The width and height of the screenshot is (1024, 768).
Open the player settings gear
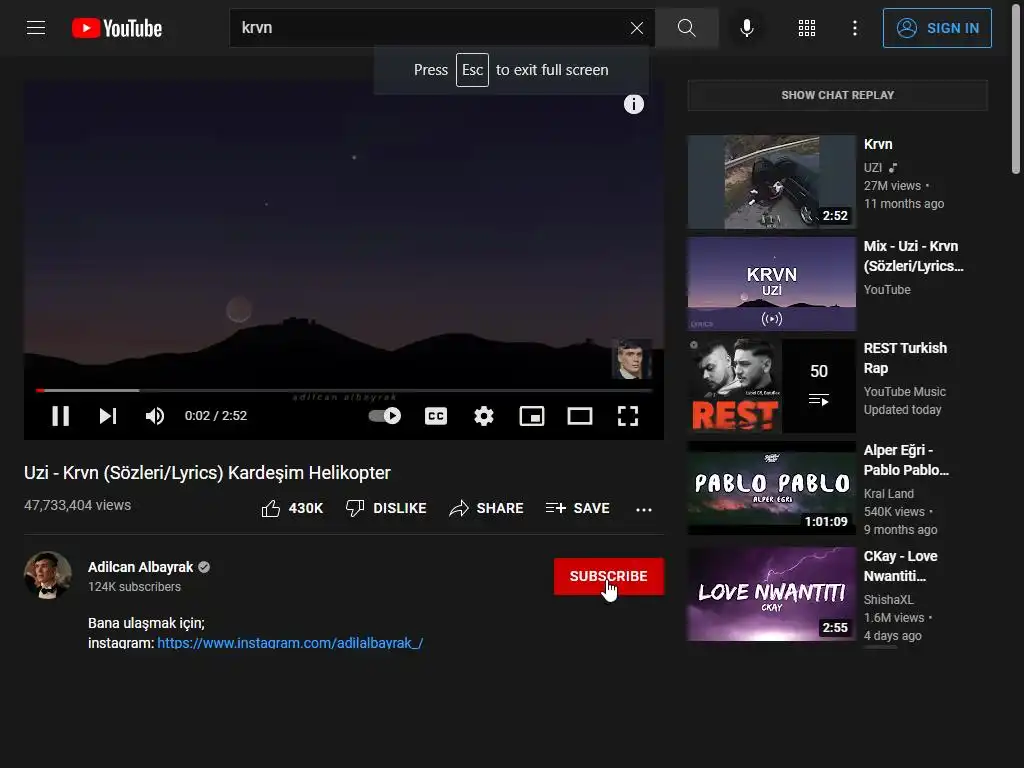tap(484, 416)
